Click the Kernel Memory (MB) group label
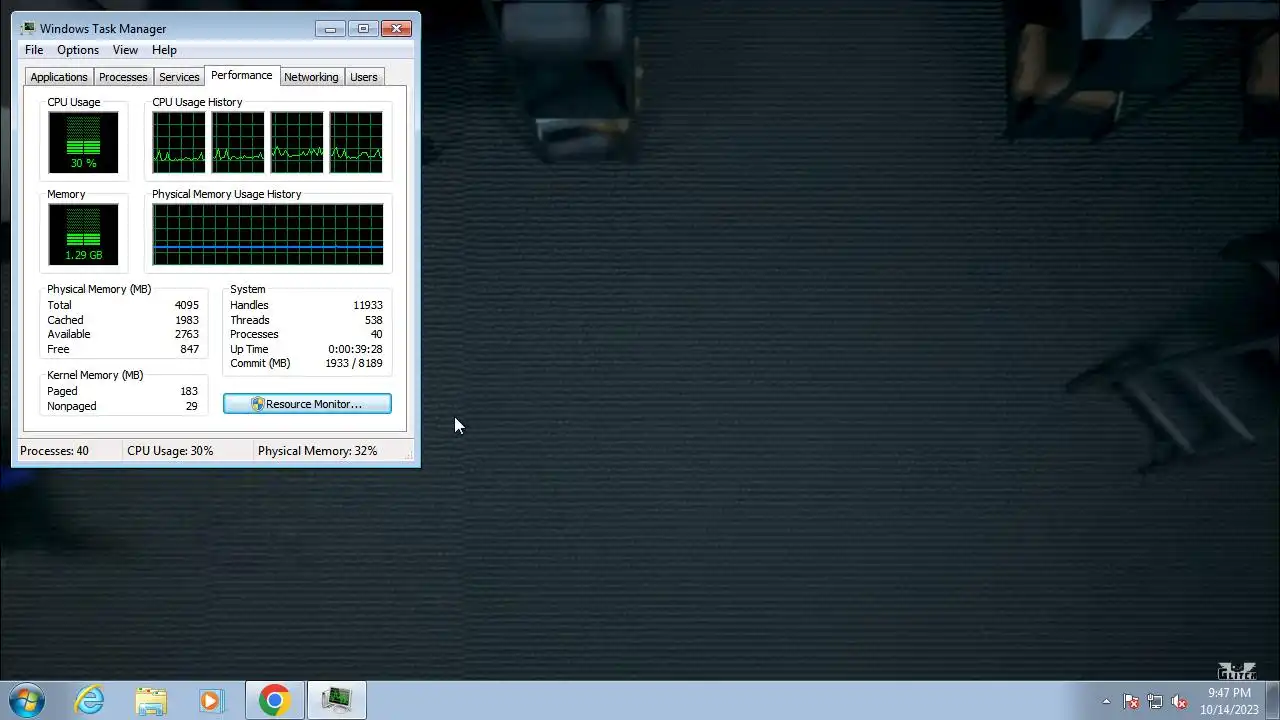Image resolution: width=1280 pixels, height=720 pixels. (x=95, y=375)
